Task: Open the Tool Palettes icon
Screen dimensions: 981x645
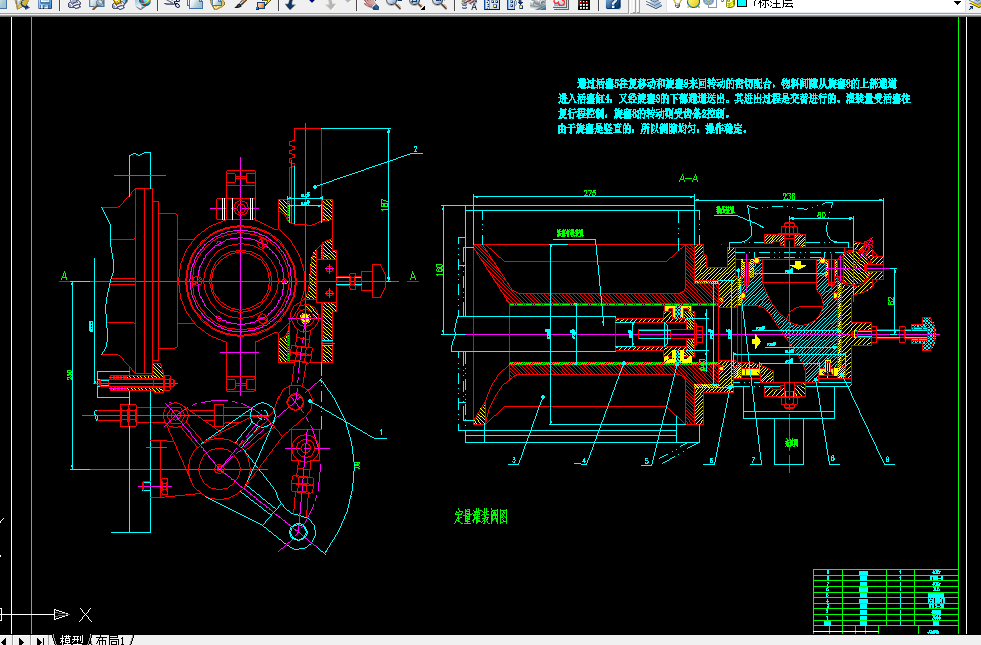Action: click(515, 4)
